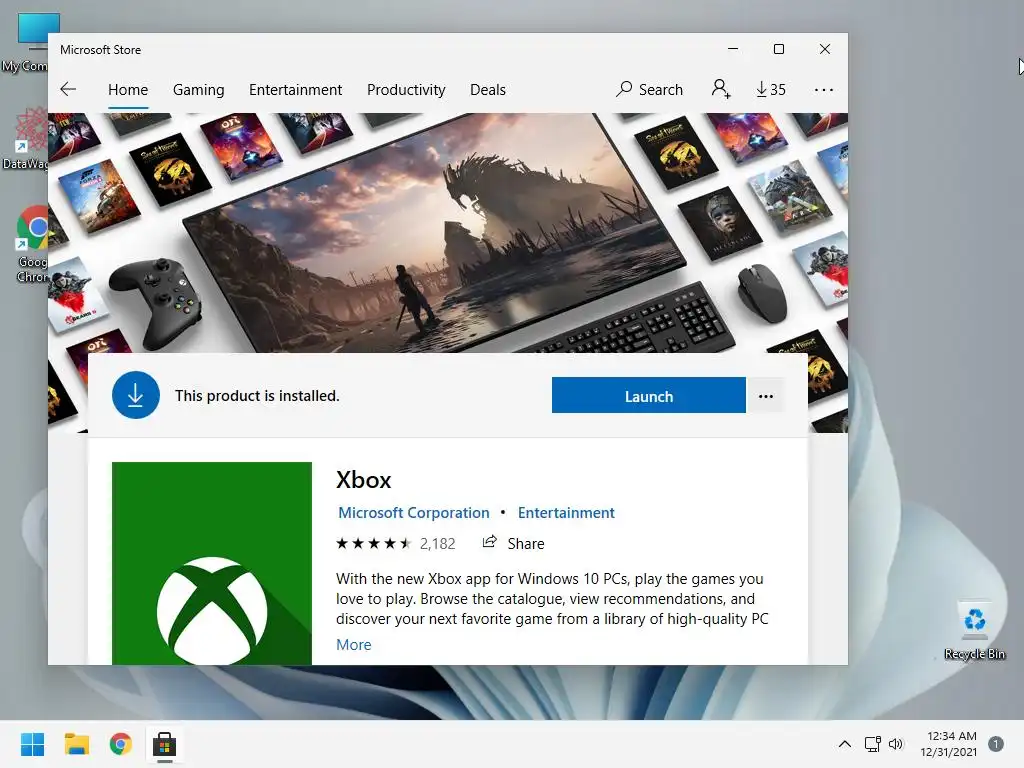Click the Microsoft Store taskbar icon
The height and width of the screenshot is (768, 1024).
coord(165,744)
